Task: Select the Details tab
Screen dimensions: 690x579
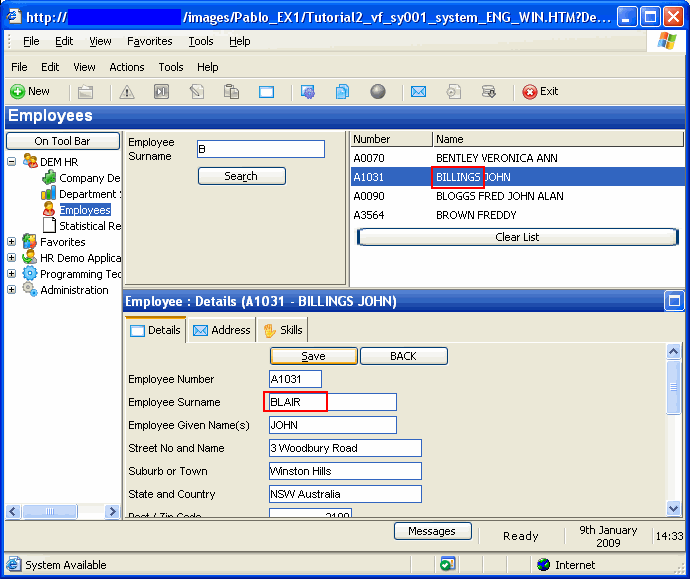Action: tap(155, 330)
